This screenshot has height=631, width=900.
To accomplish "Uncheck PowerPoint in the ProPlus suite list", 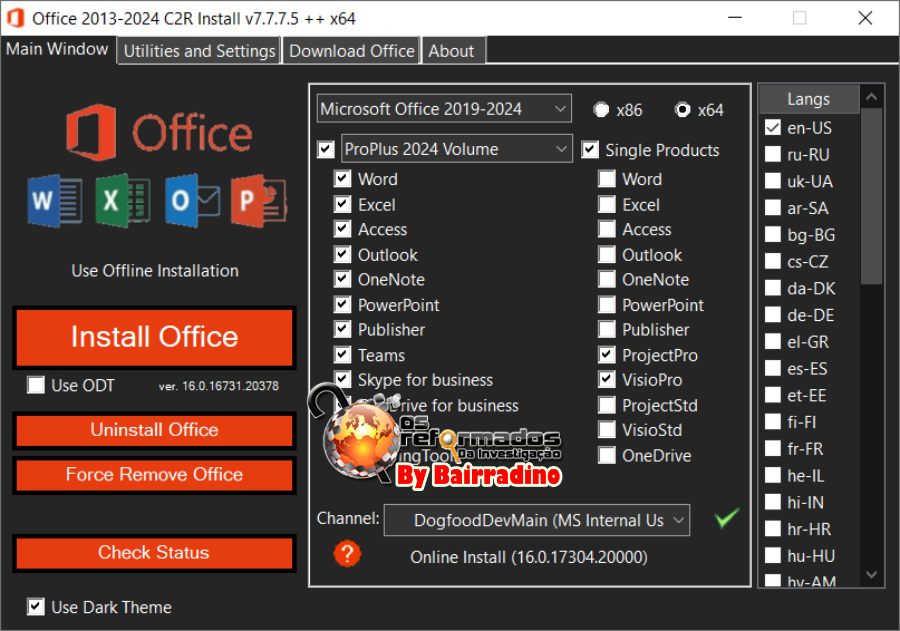I will click(343, 304).
